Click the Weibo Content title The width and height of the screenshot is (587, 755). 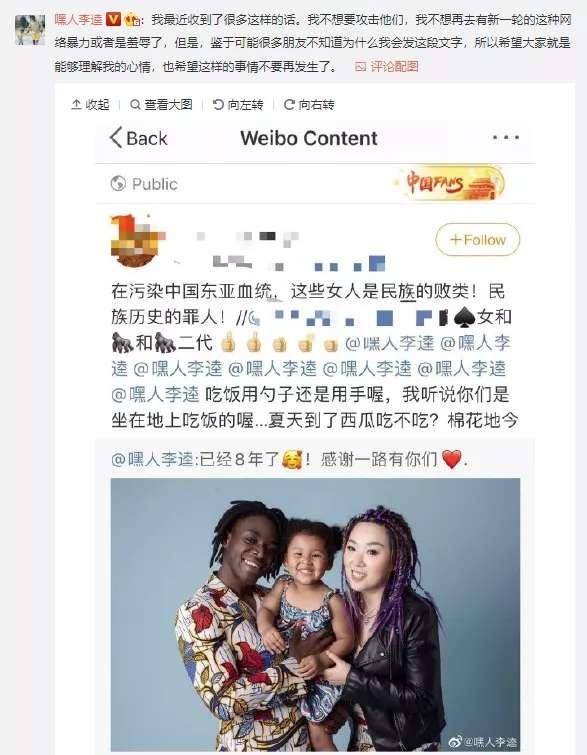(x=309, y=138)
